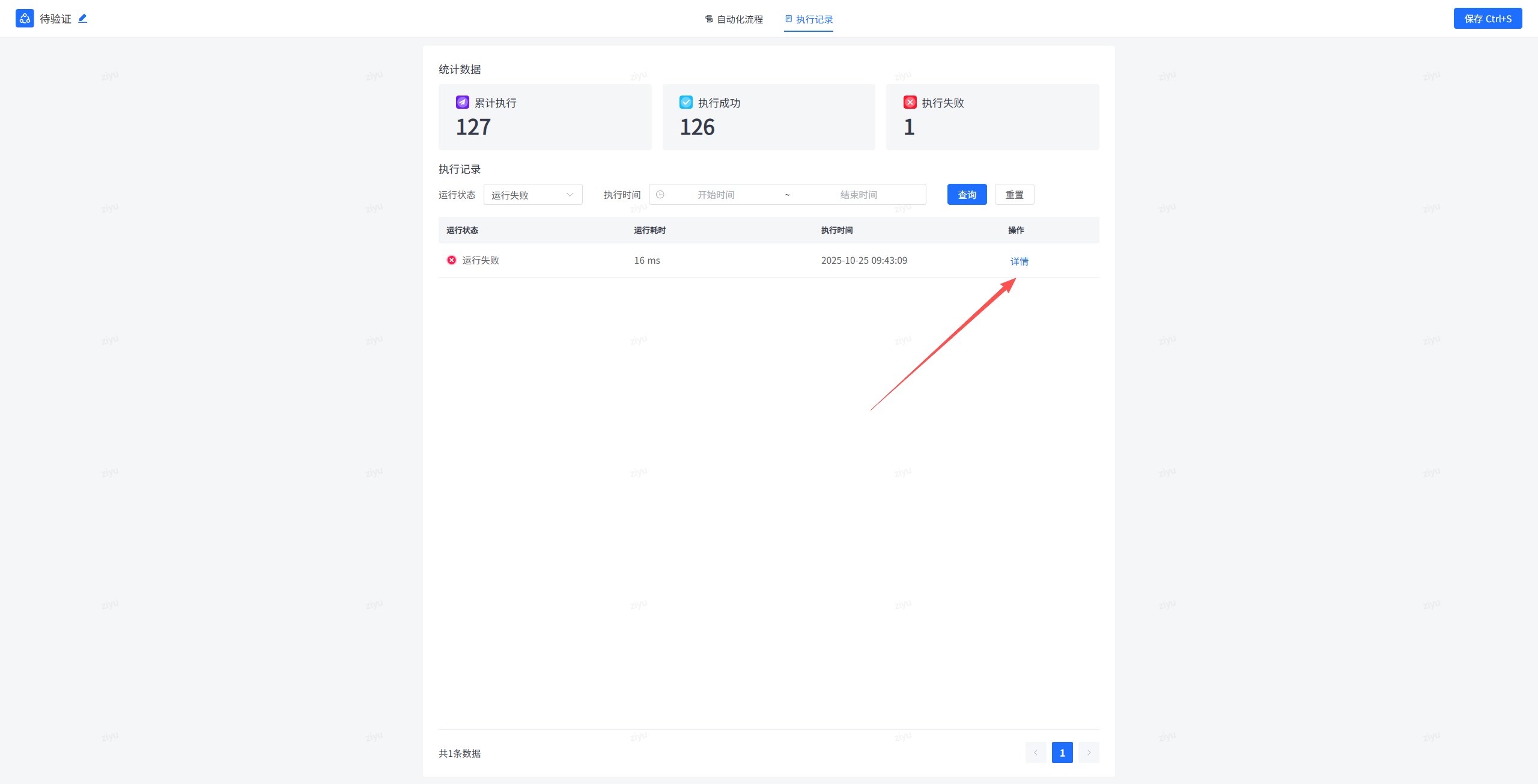This screenshot has width=1538, height=784.
Task: Click the red 执行失败 icon
Action: [910, 102]
